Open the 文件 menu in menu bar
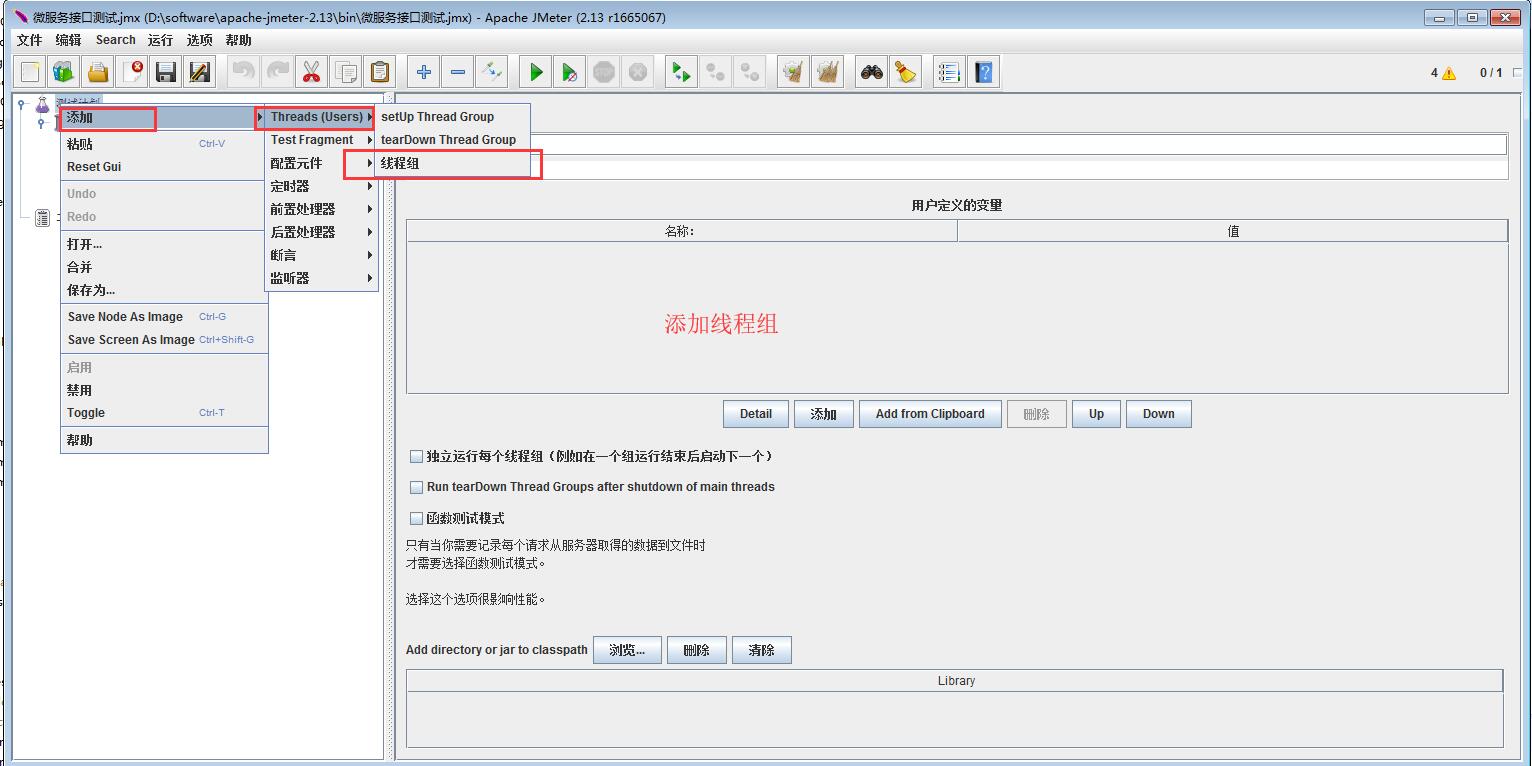 tap(30, 40)
